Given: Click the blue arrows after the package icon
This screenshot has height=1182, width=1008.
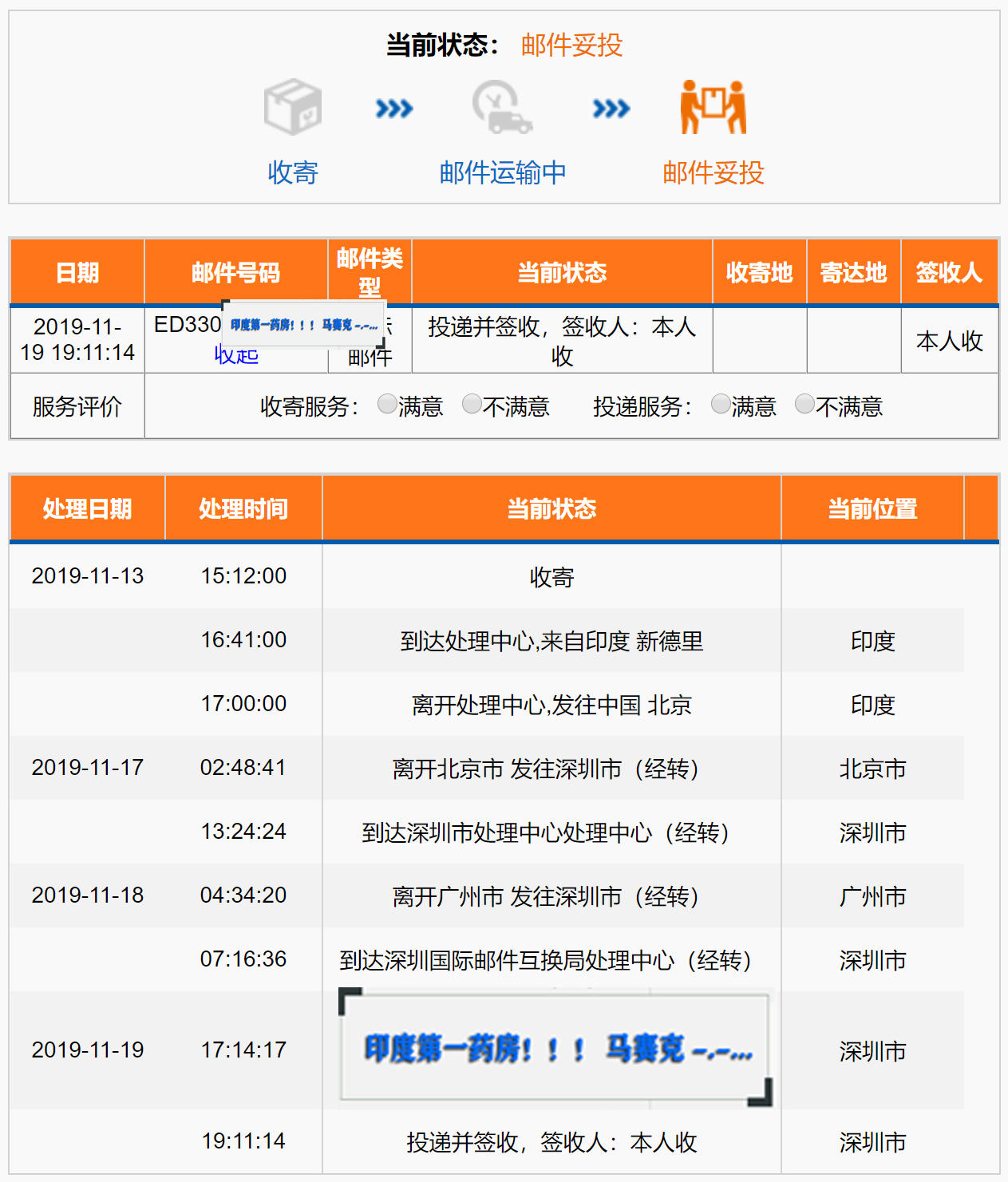Looking at the screenshot, I should coord(394,109).
